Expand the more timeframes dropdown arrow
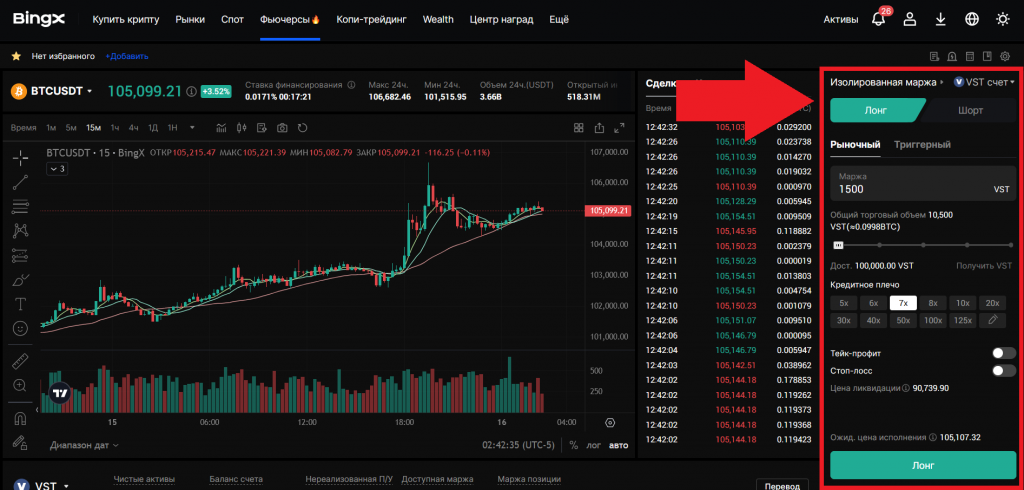The image size is (1024, 490). tap(192, 127)
